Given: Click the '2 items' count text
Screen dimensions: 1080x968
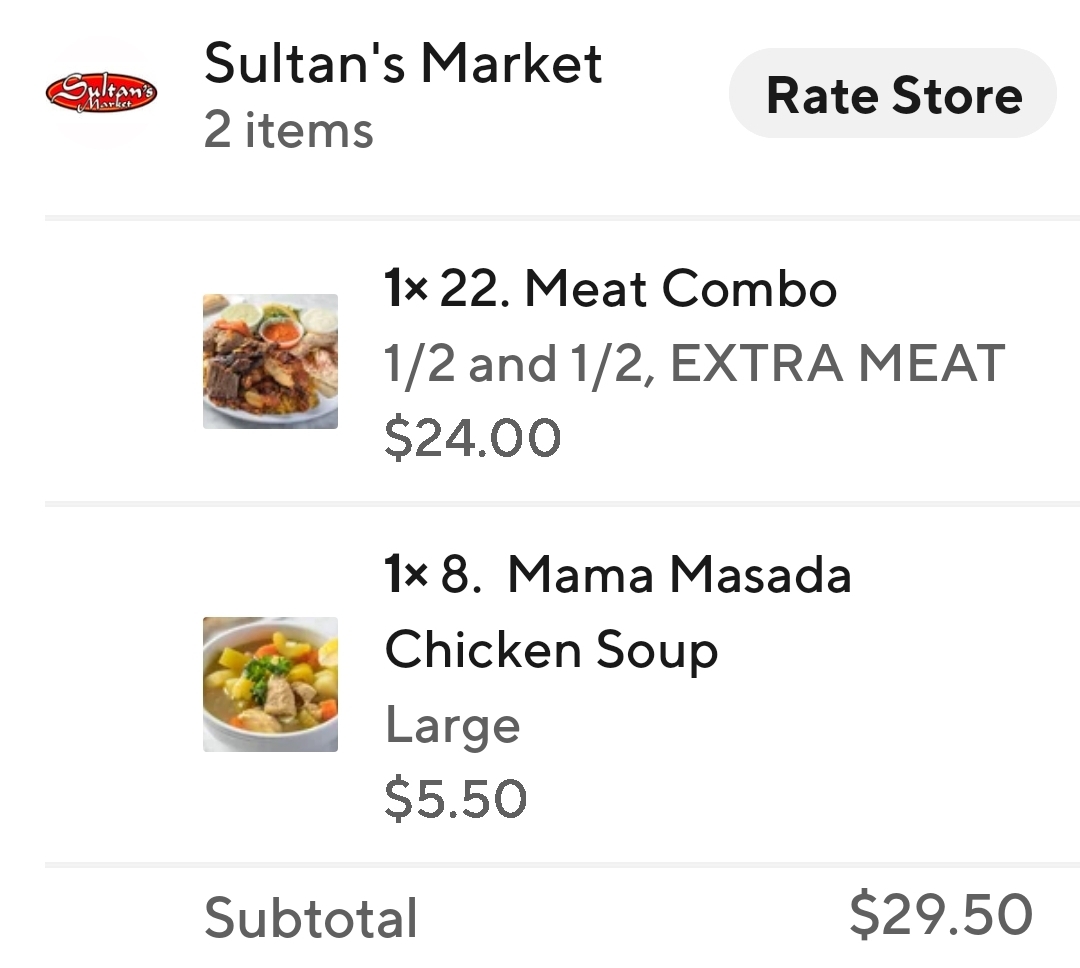Looking at the screenshot, I should (289, 130).
